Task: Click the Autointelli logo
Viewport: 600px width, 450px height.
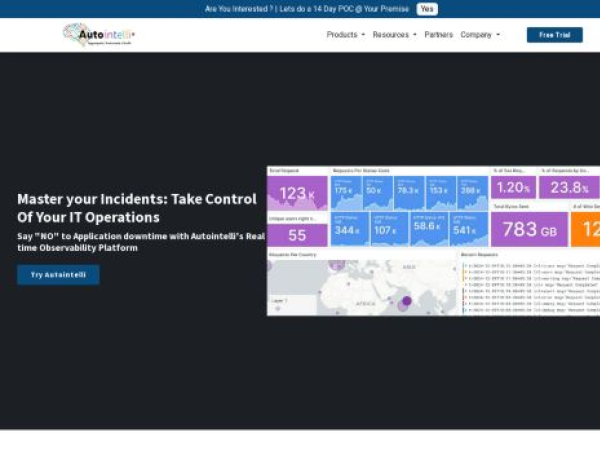Action: coord(99,35)
